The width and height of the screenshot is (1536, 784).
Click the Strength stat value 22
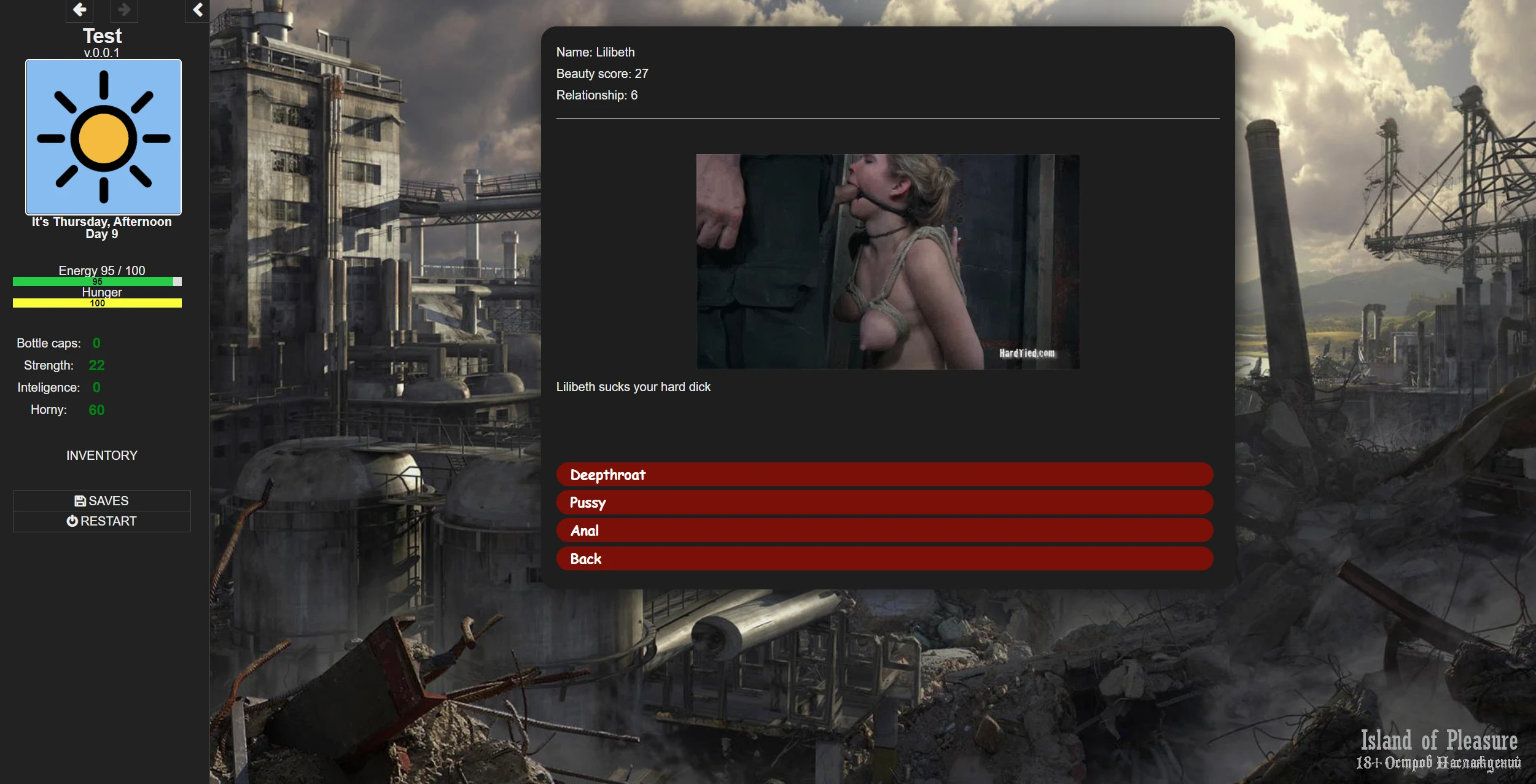tap(96, 365)
